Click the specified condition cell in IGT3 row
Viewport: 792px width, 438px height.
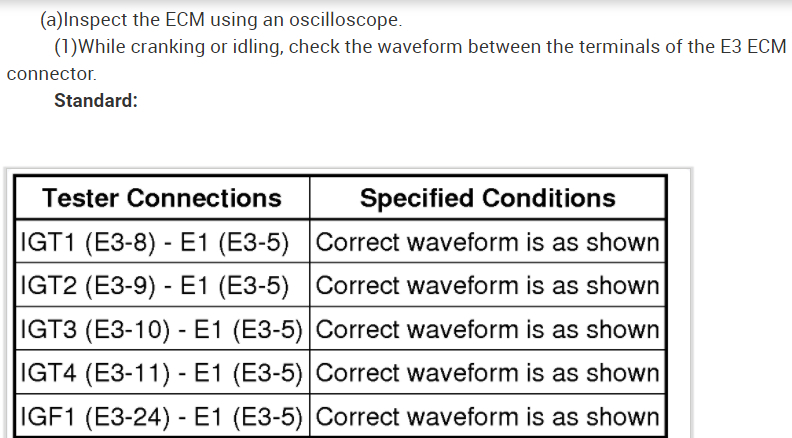pyautogui.click(x=487, y=330)
